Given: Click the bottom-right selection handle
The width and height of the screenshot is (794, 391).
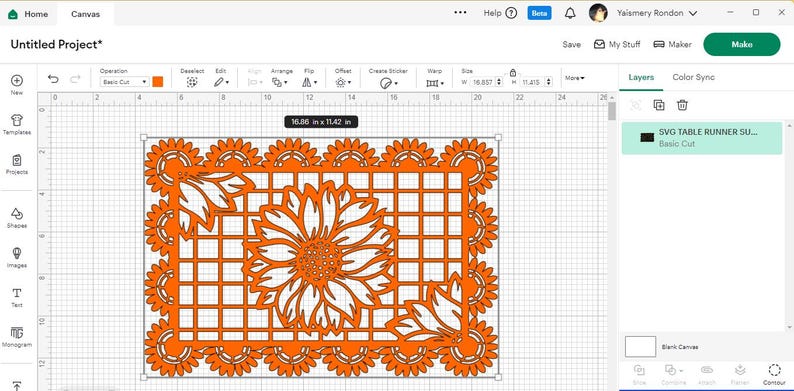Looking at the screenshot, I should coord(498,377).
